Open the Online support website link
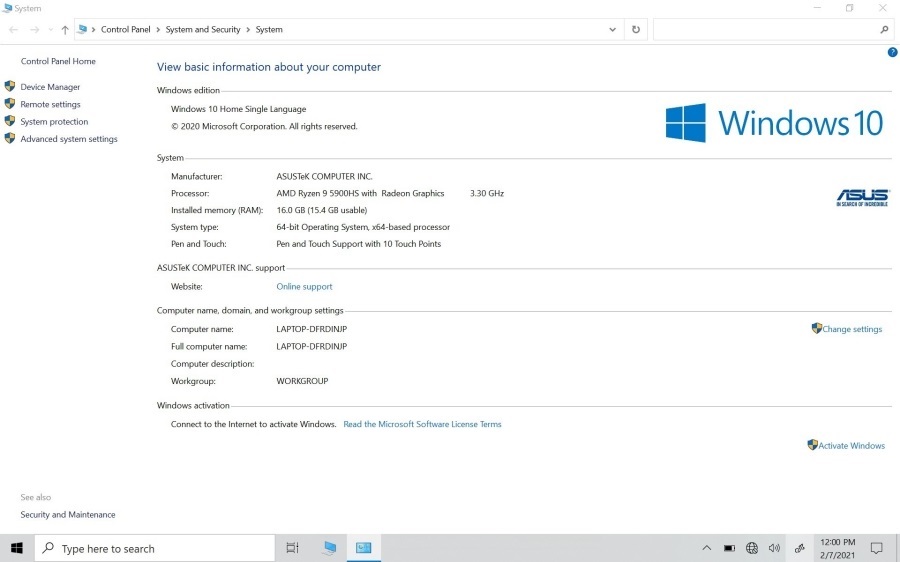The height and width of the screenshot is (562, 900). (x=304, y=286)
